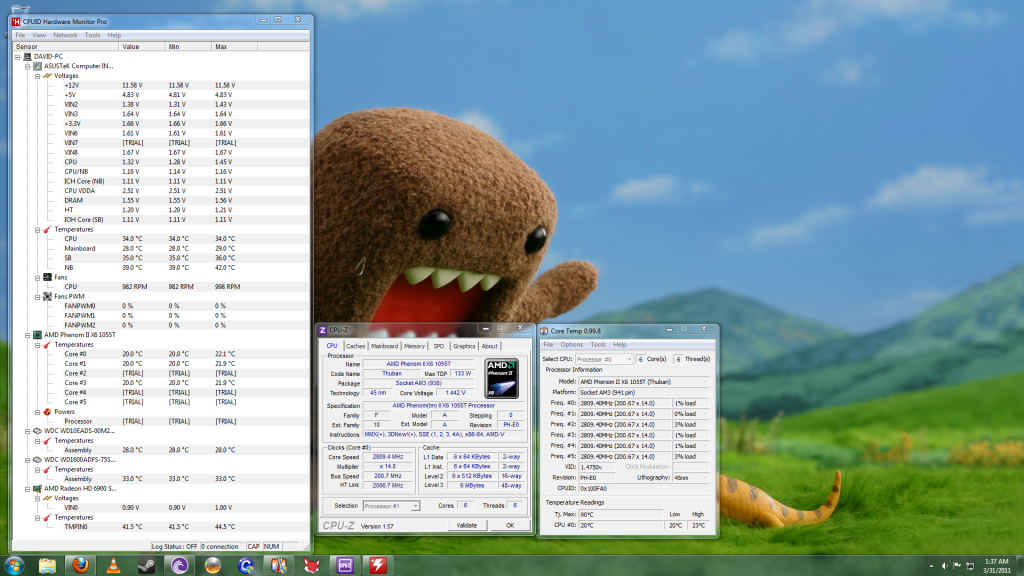Image resolution: width=1024 pixels, height=576 pixels.
Task: Show hidden system tray icons
Action: click(x=931, y=566)
